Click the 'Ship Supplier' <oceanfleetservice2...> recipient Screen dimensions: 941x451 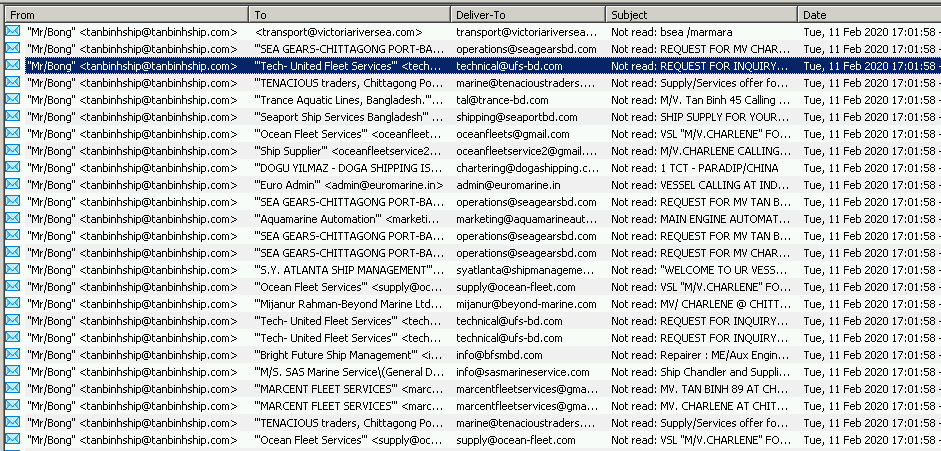pos(349,151)
